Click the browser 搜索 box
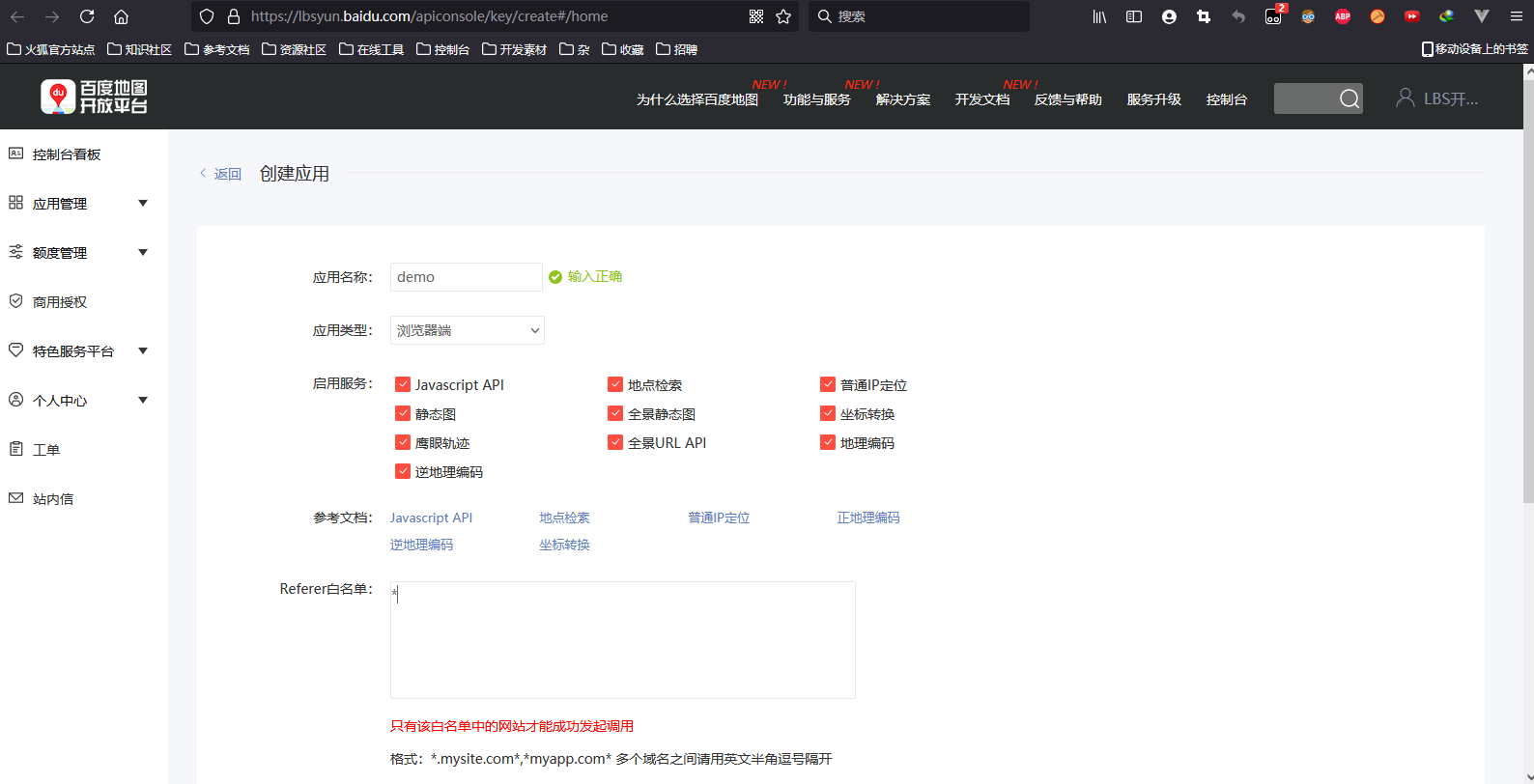This screenshot has height=784, width=1534. click(919, 16)
